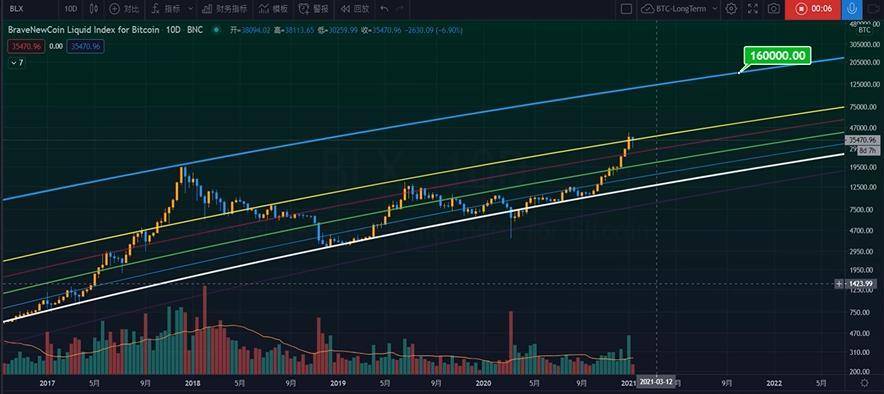Take a chart snapshot with camera icon
The height and width of the screenshot is (394, 884).
click(774, 8)
